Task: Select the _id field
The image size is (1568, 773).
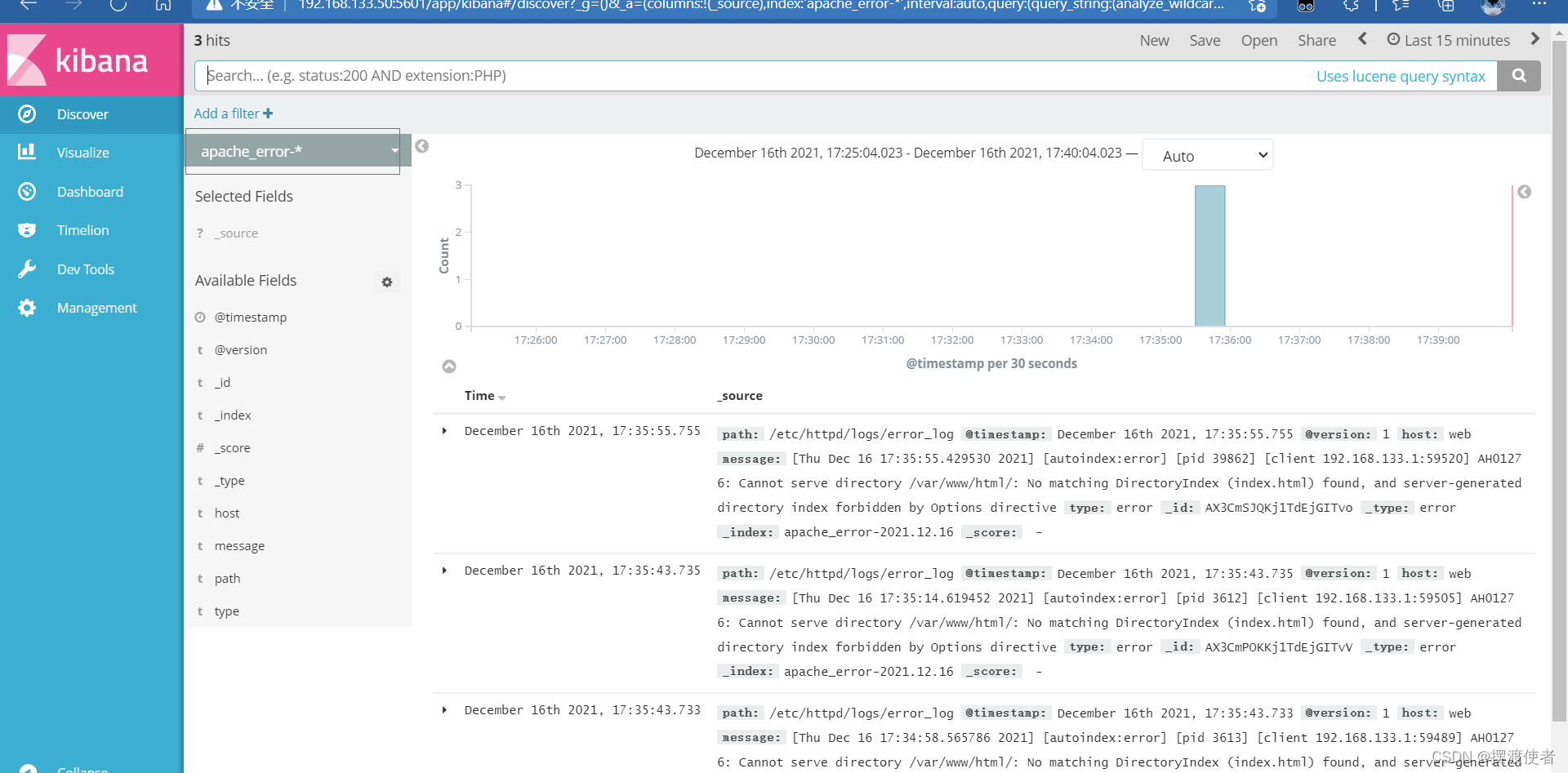Action: coord(222,383)
